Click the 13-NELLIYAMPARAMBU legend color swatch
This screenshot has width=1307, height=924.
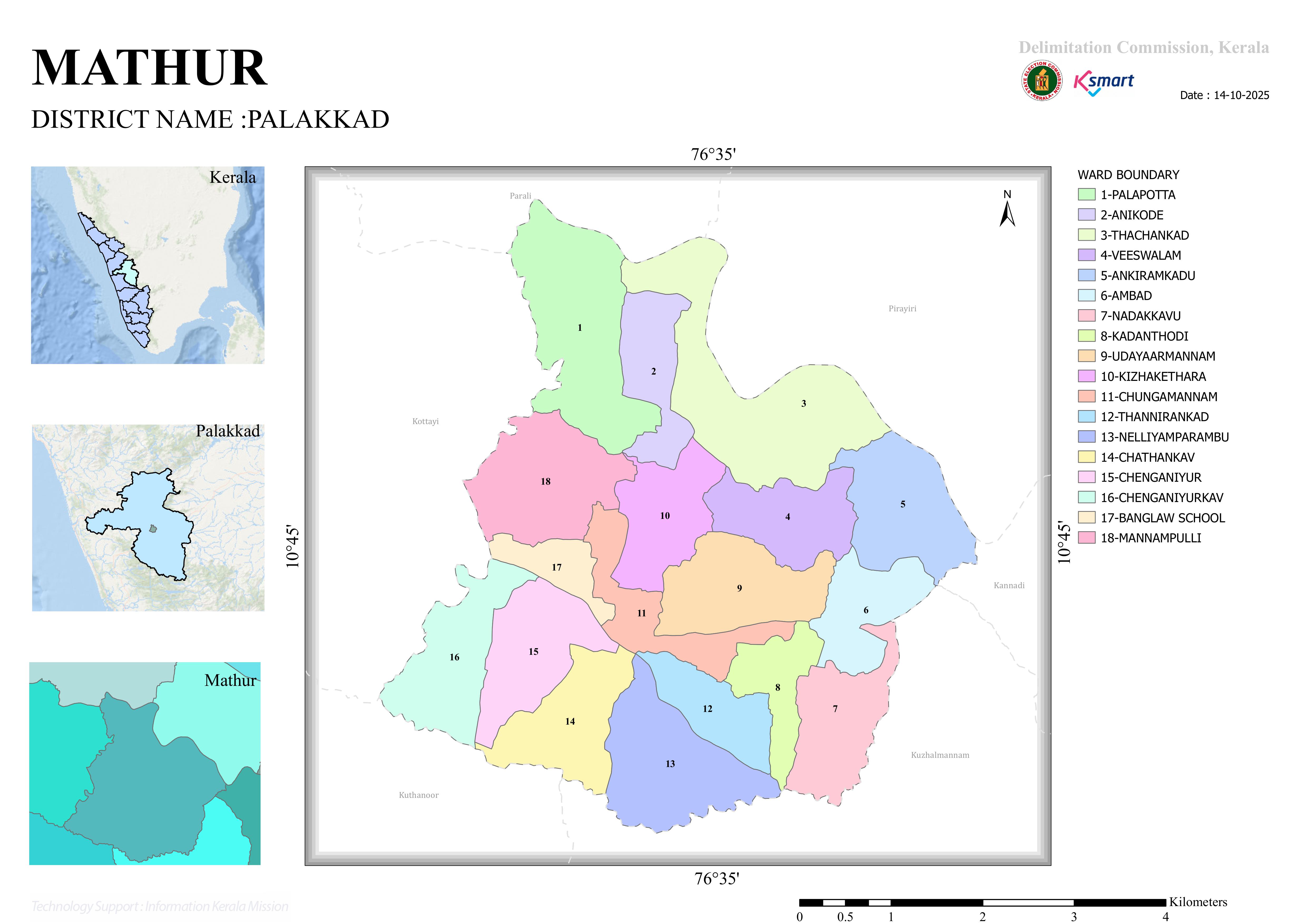click(1086, 437)
